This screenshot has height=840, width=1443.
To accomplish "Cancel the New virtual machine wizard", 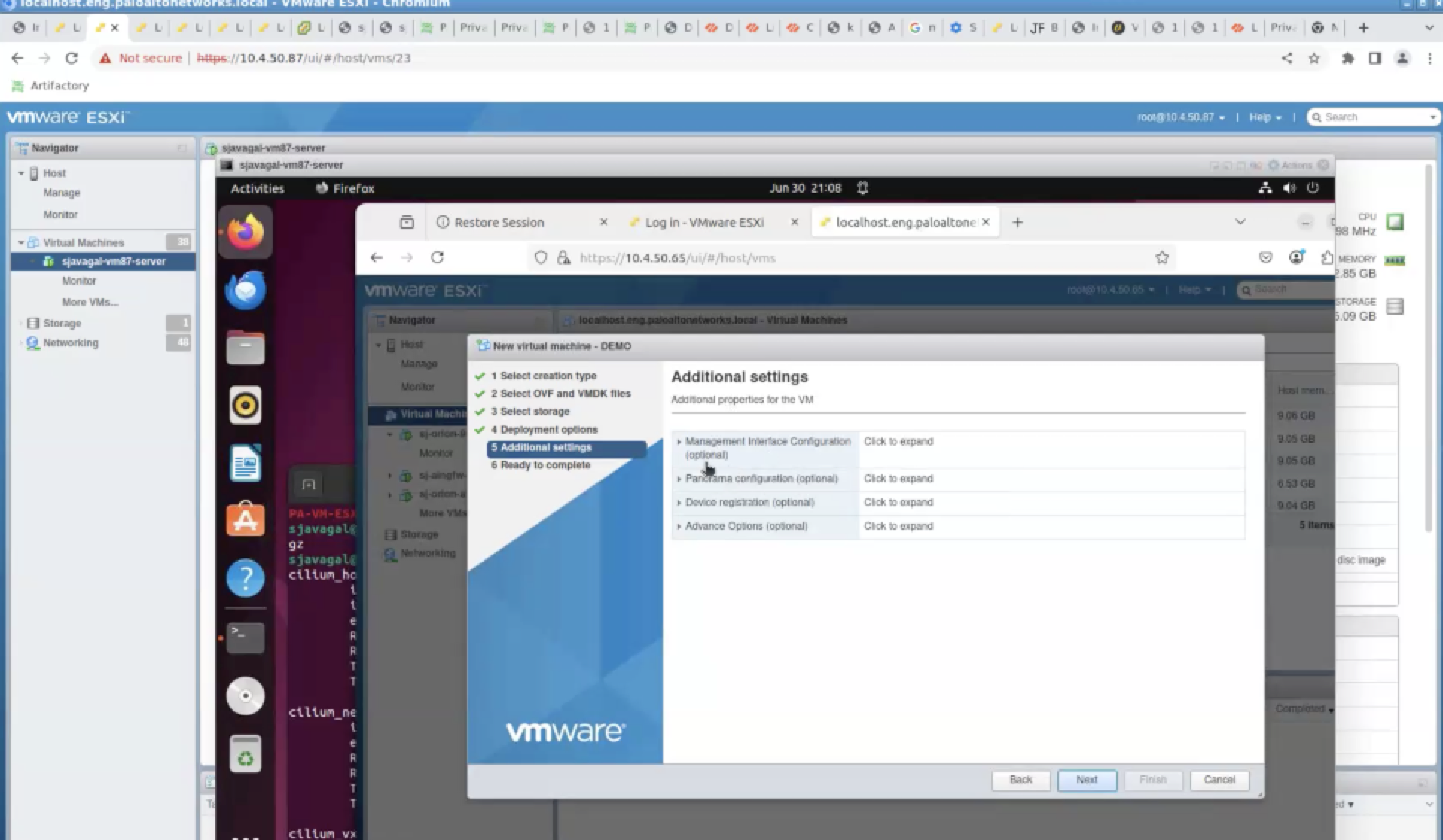I will [x=1219, y=780].
